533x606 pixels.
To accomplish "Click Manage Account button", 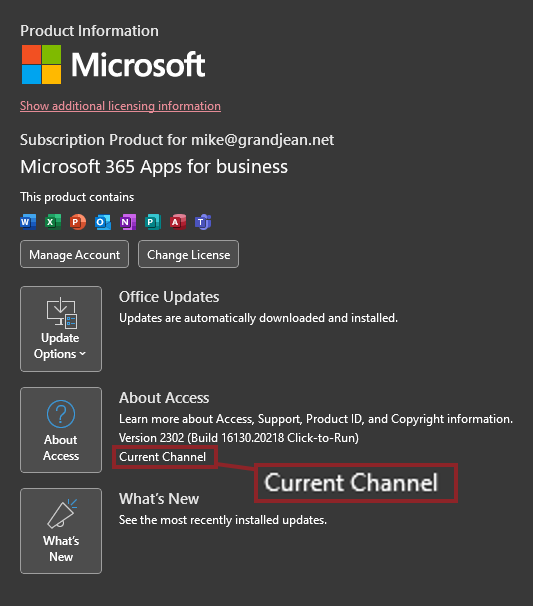I will click(75, 254).
